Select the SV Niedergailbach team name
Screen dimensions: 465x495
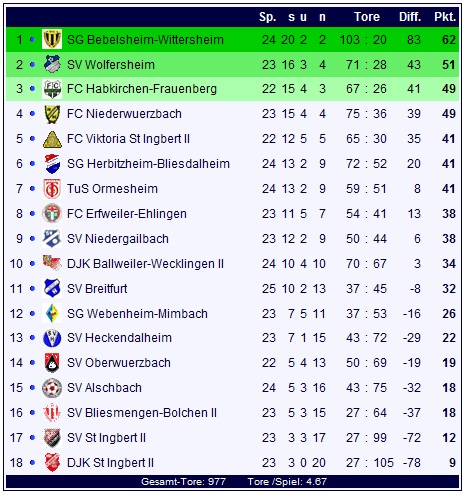[x=118, y=239]
